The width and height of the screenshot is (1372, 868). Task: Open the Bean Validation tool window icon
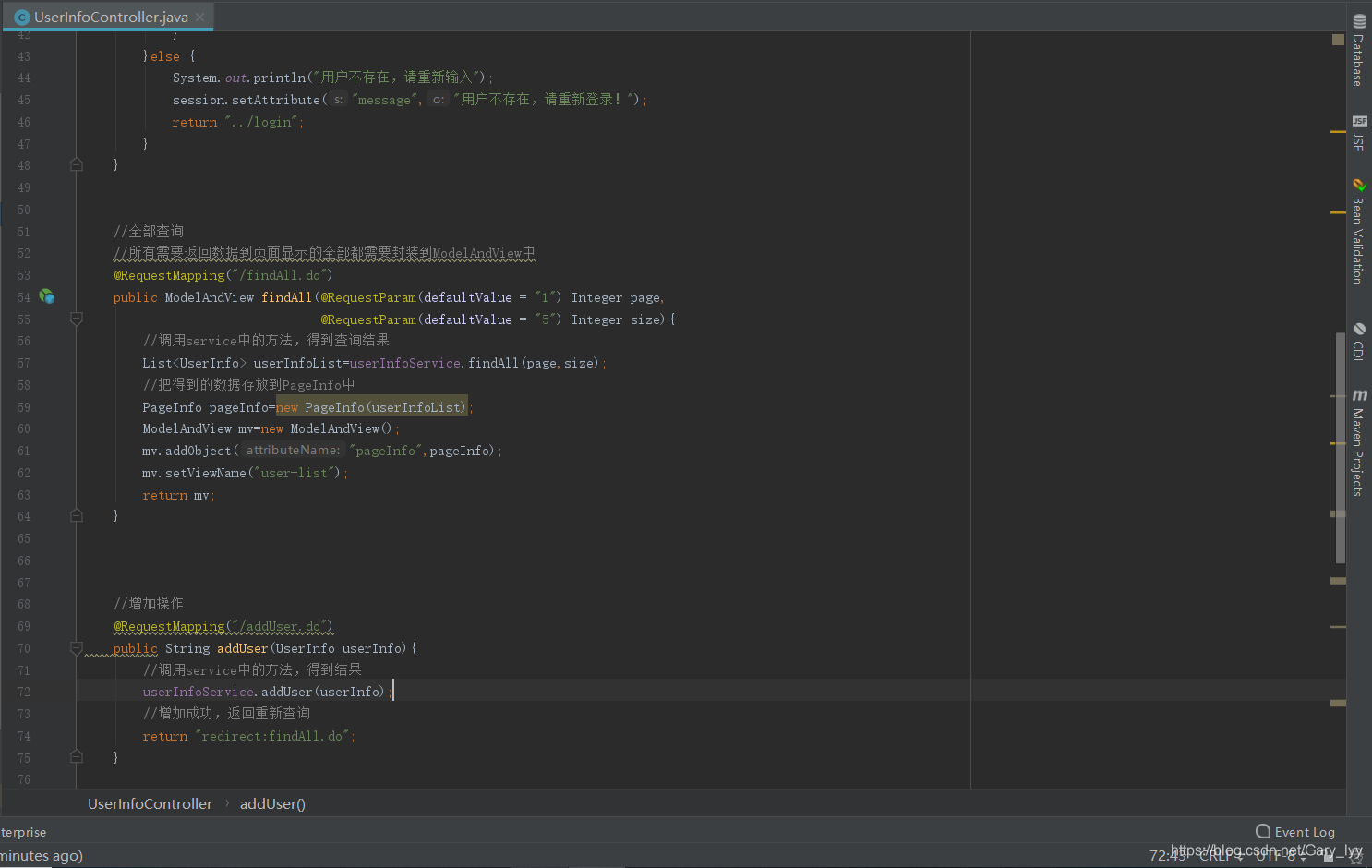(x=1359, y=186)
